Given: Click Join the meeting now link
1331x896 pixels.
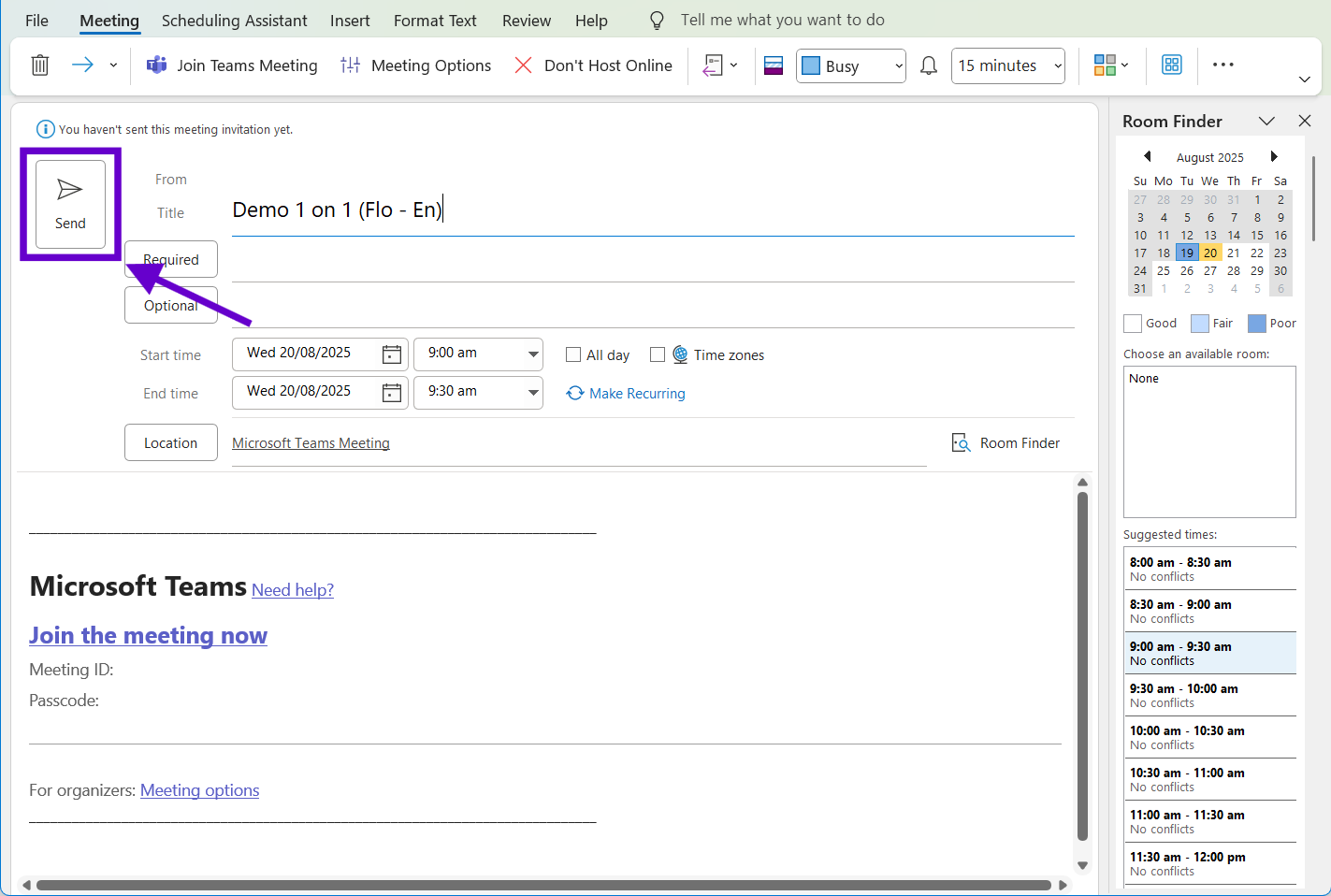Looking at the screenshot, I should [x=148, y=635].
